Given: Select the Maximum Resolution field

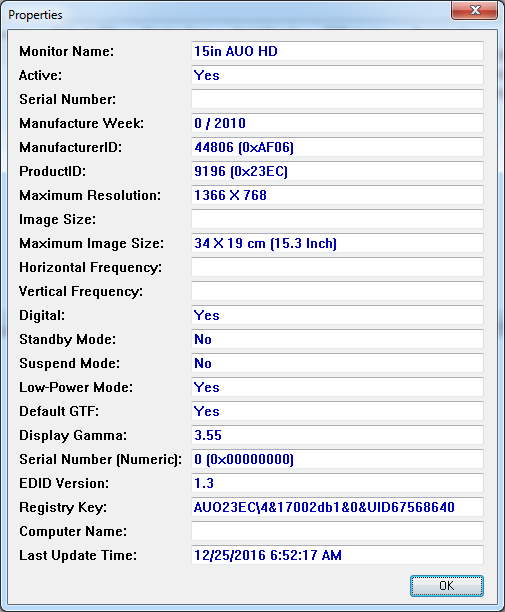Looking at the screenshot, I should 337,195.
